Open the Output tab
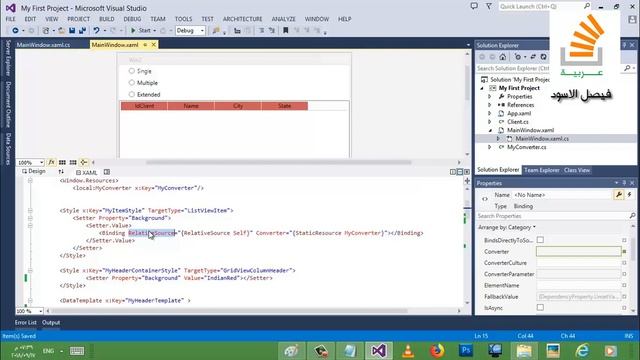The image size is (640, 360). (51, 322)
